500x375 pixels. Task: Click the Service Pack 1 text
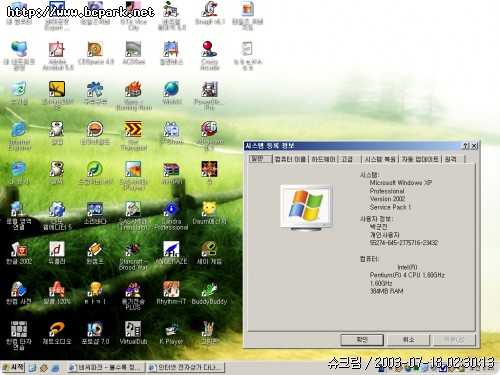390,207
